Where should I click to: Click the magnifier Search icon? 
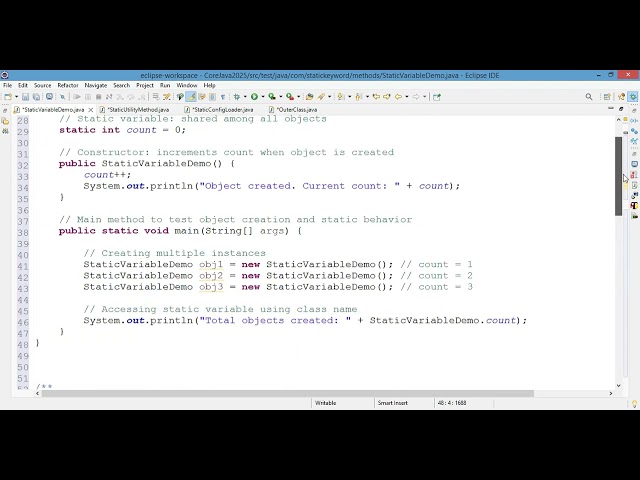tap(589, 97)
